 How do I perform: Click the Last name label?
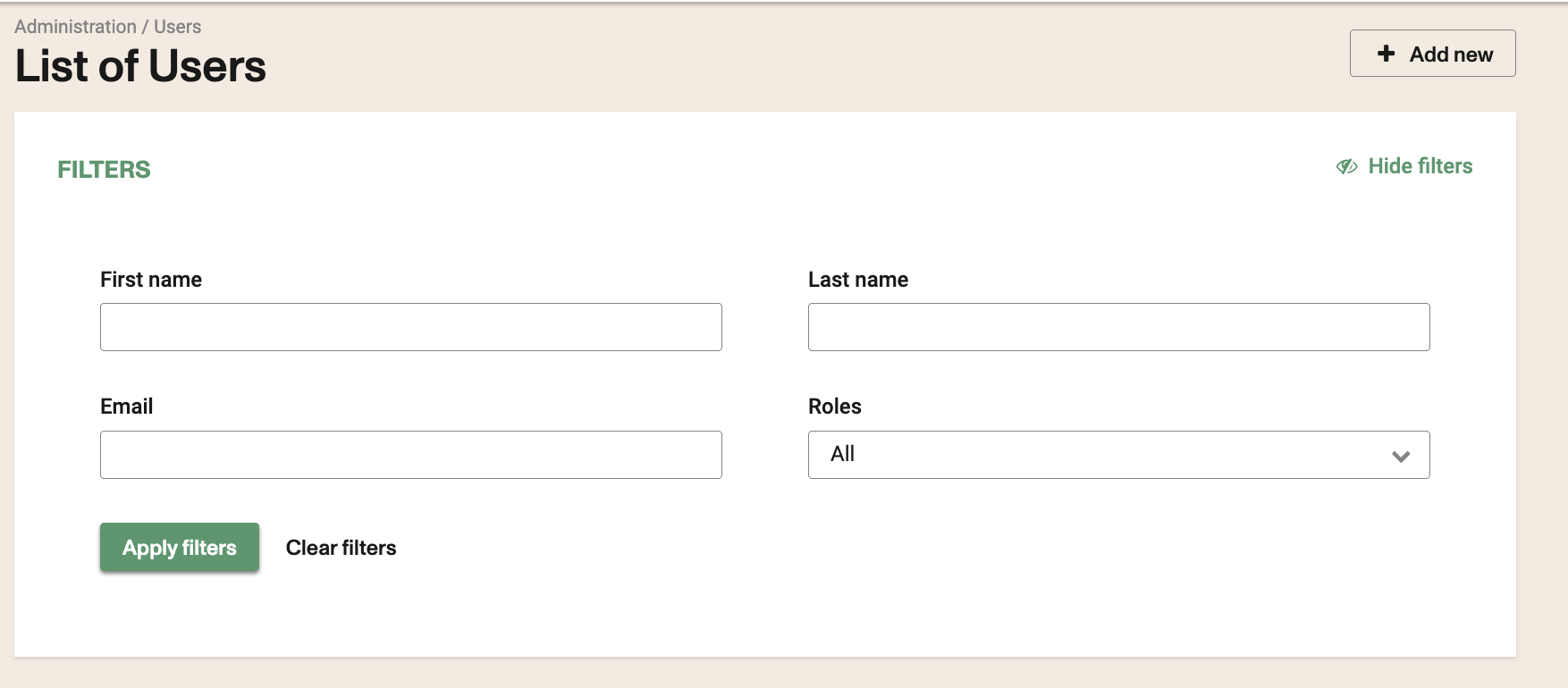pyautogui.click(x=857, y=280)
